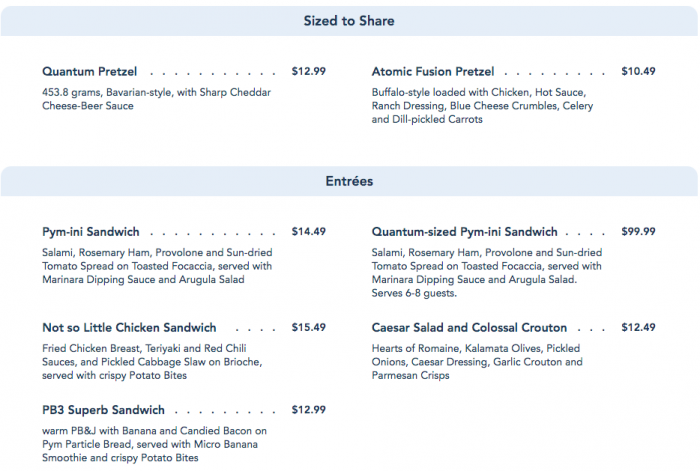Open the Quantum-sized Pym-ini Sandwich item

pos(465,232)
